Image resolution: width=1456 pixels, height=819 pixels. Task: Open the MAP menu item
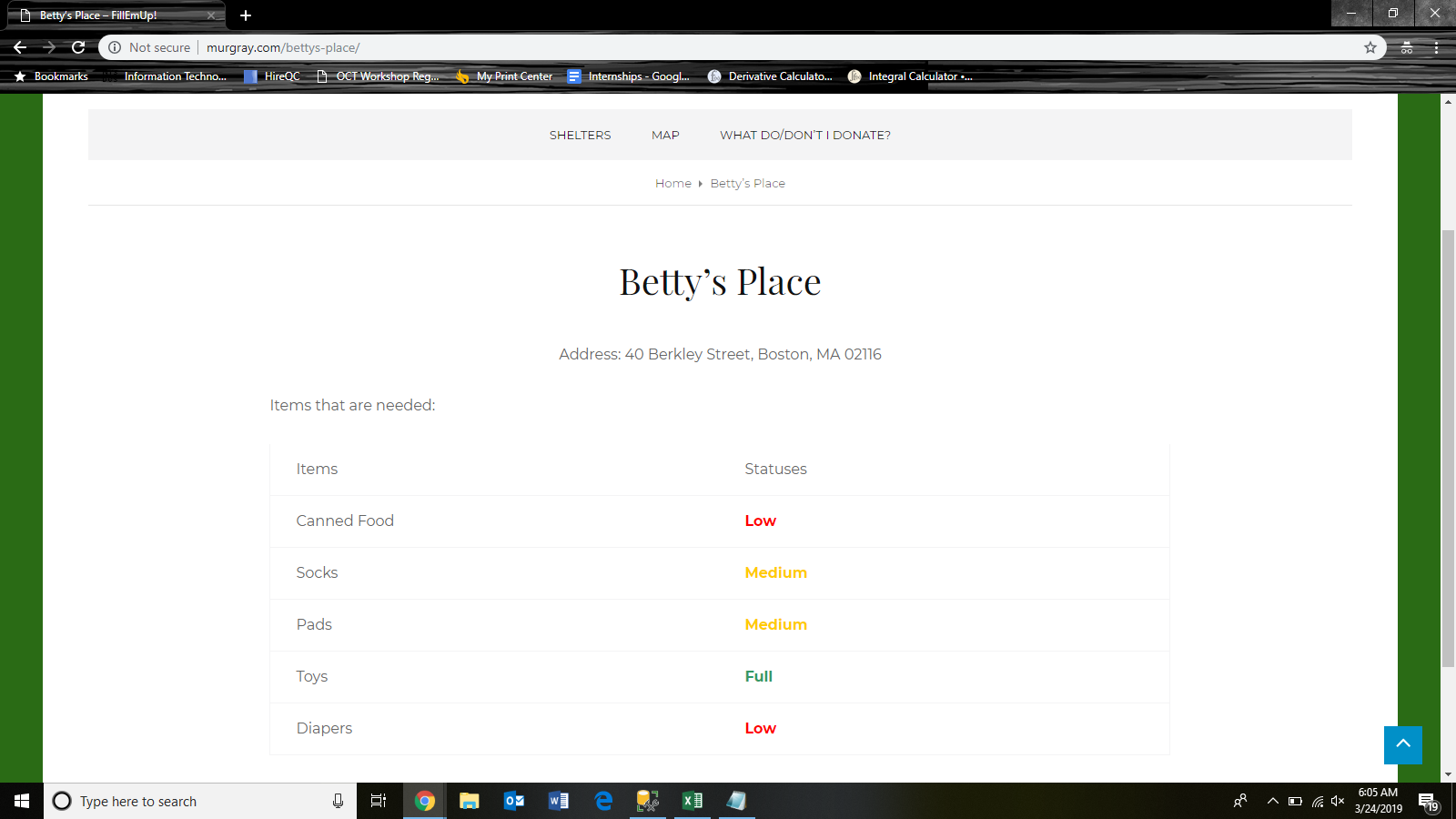pyautogui.click(x=665, y=135)
